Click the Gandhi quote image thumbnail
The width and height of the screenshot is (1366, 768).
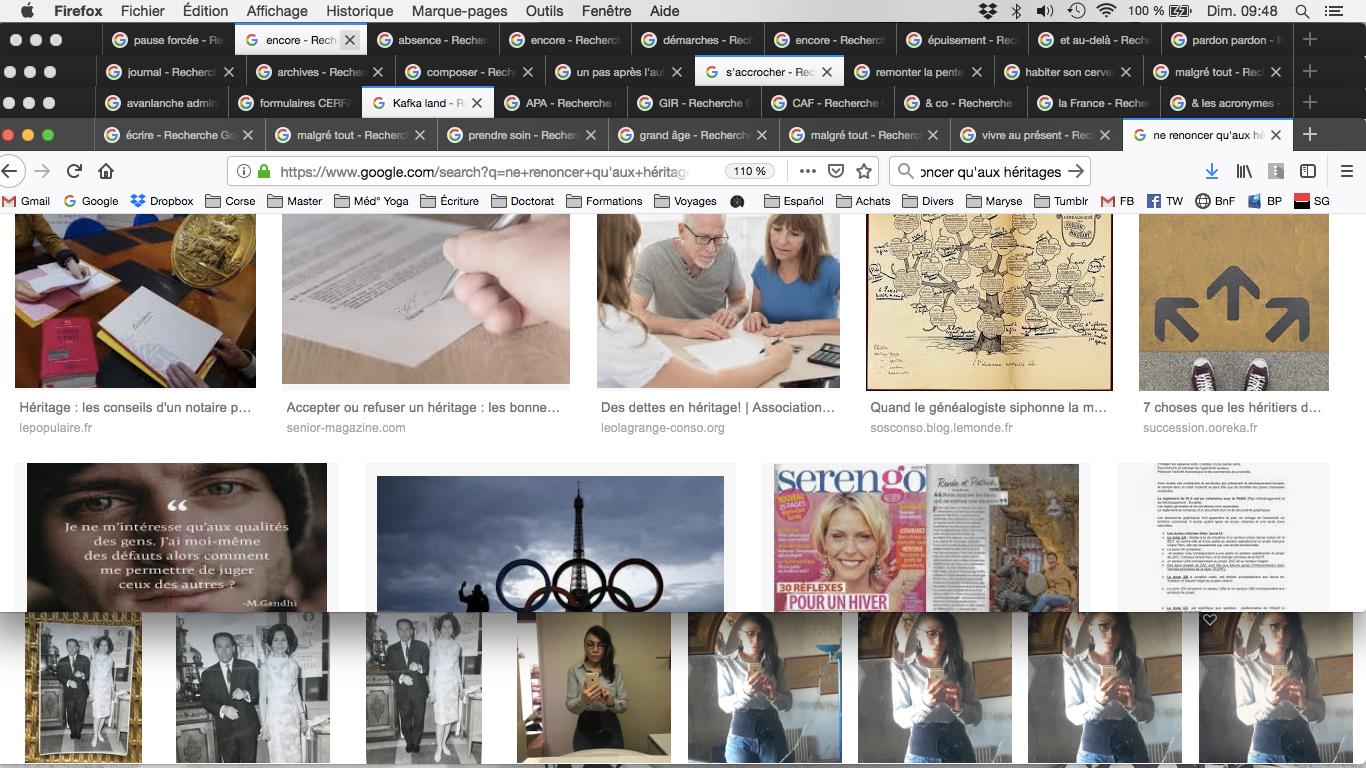coord(176,537)
